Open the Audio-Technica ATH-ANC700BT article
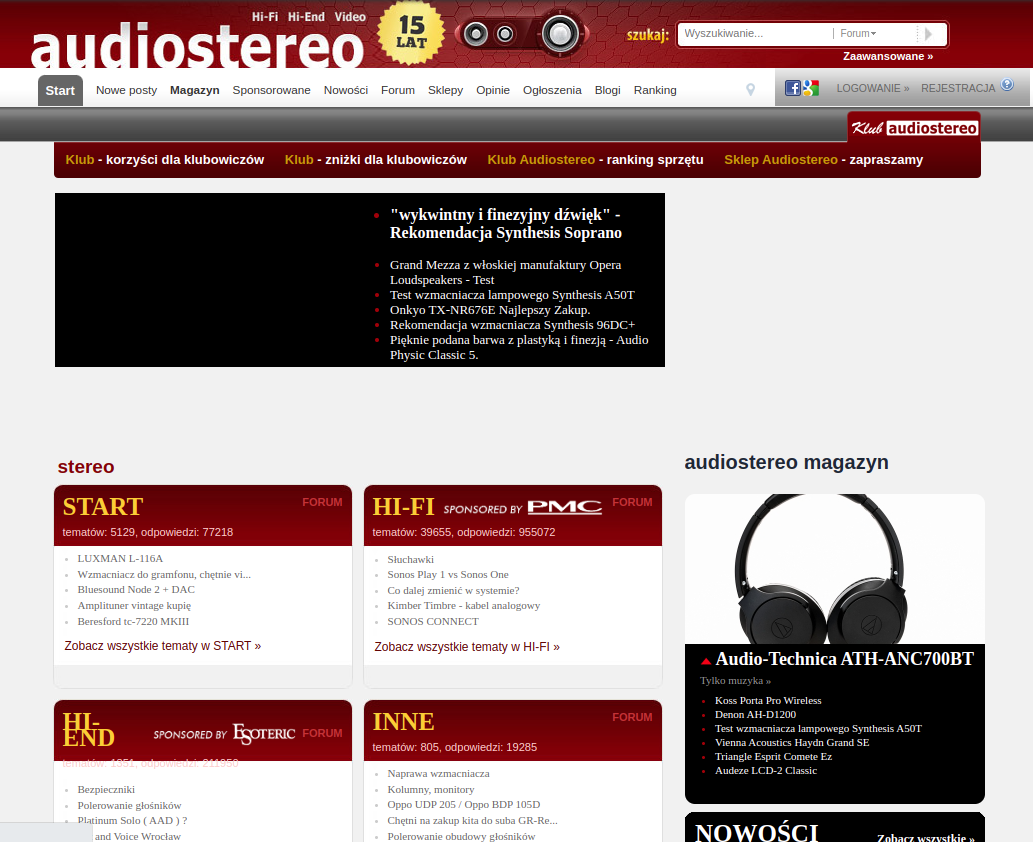 tap(845, 659)
